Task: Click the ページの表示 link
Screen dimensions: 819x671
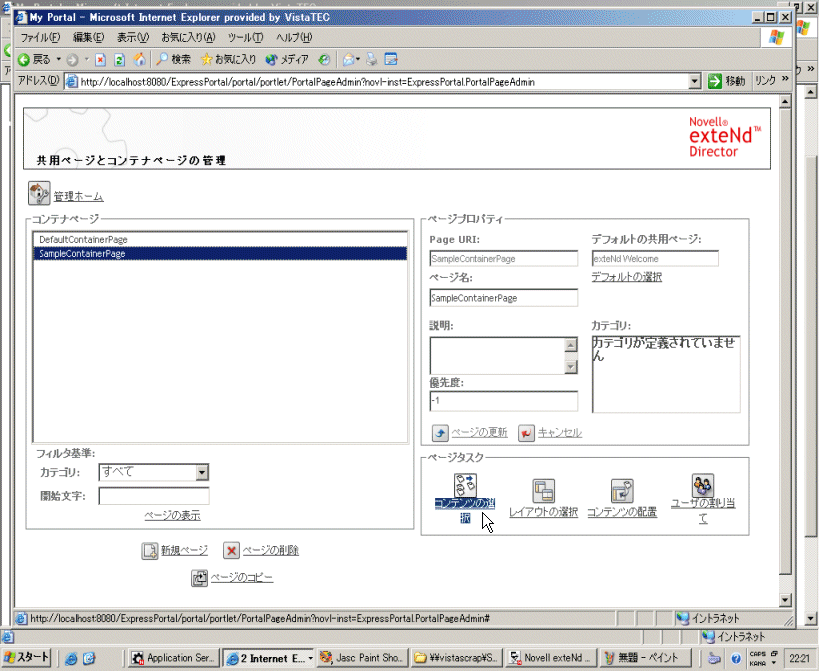Action: tap(172, 516)
